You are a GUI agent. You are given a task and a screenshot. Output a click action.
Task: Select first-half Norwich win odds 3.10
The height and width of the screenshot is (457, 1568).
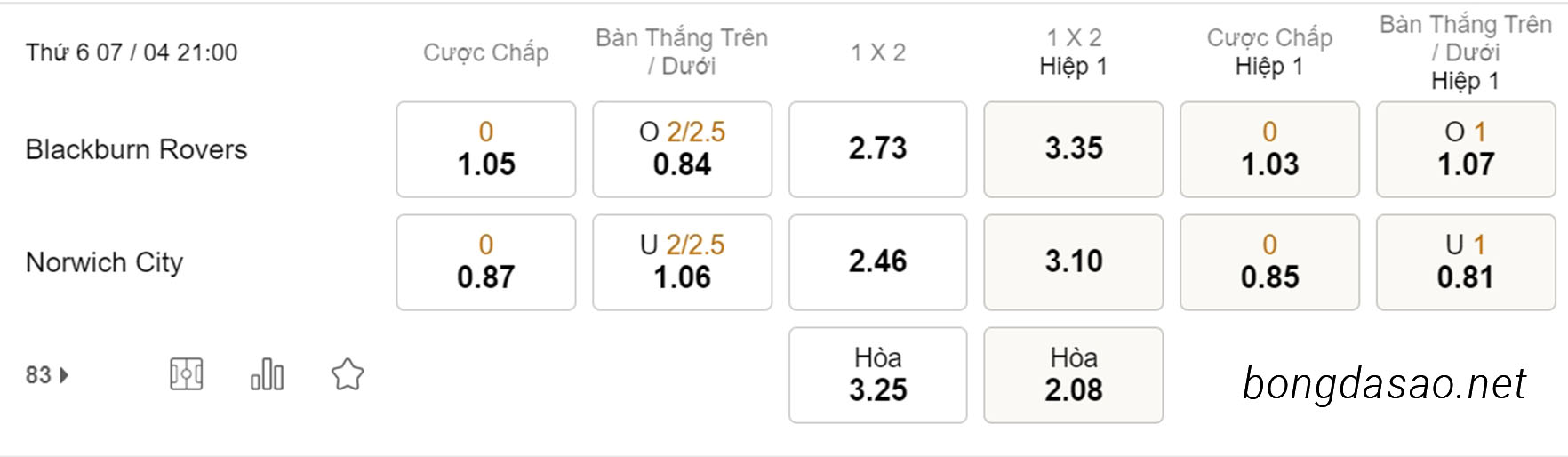coord(1074,262)
